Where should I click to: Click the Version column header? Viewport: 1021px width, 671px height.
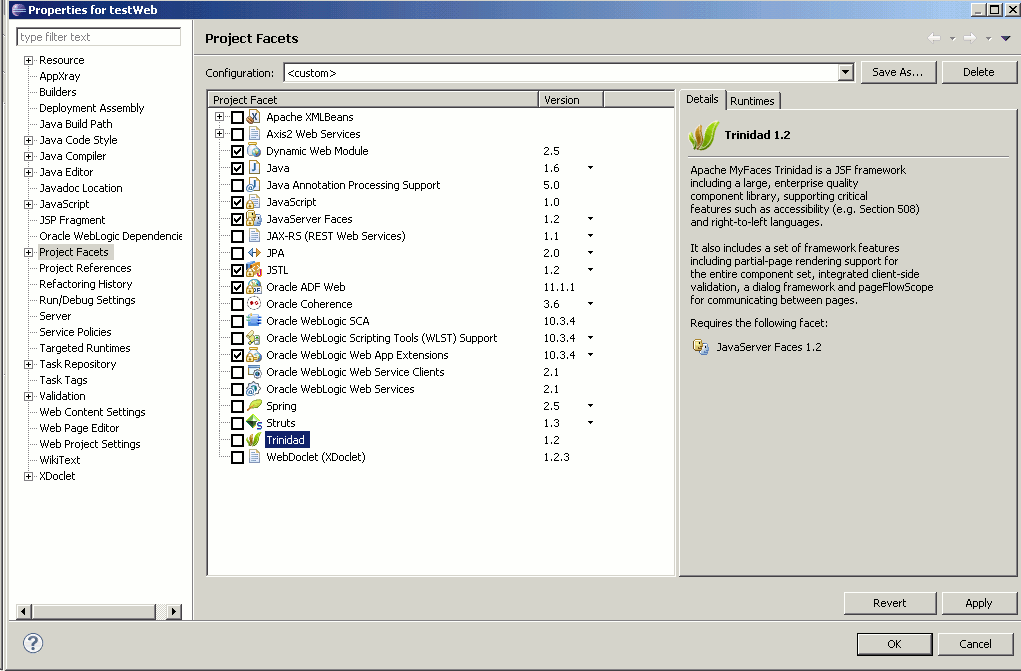click(571, 100)
